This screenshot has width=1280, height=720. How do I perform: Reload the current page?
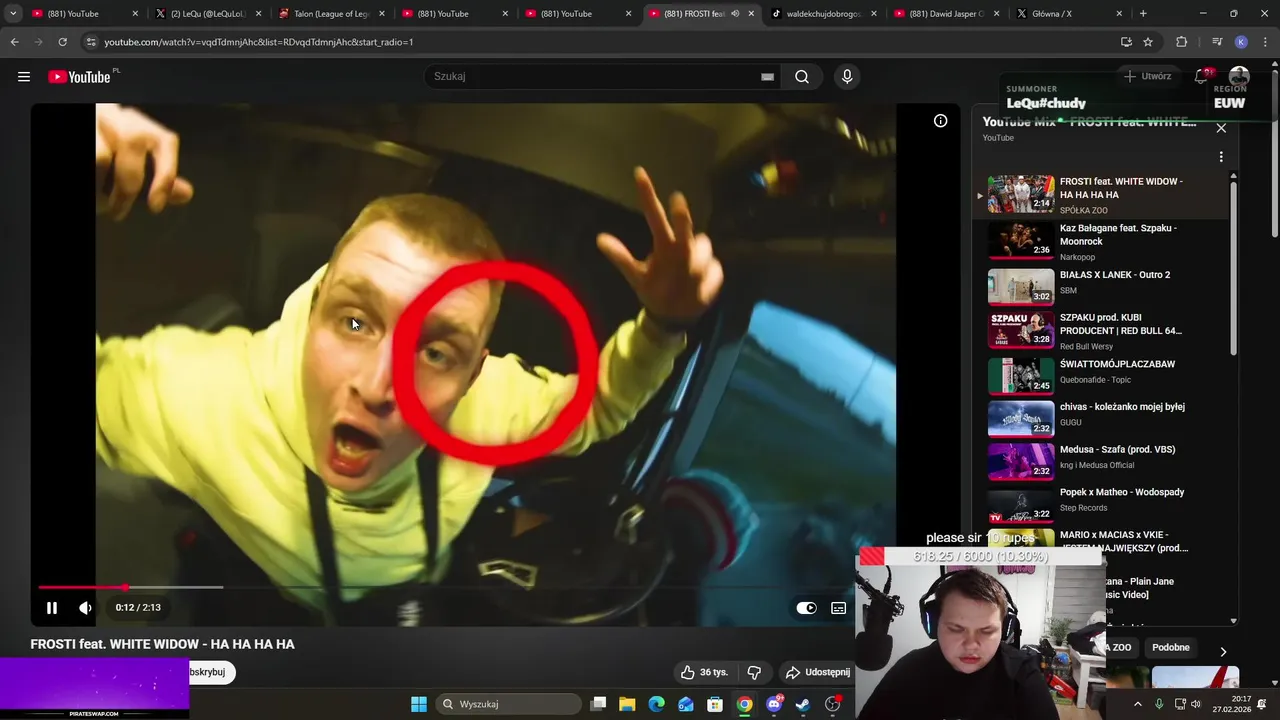click(x=62, y=42)
